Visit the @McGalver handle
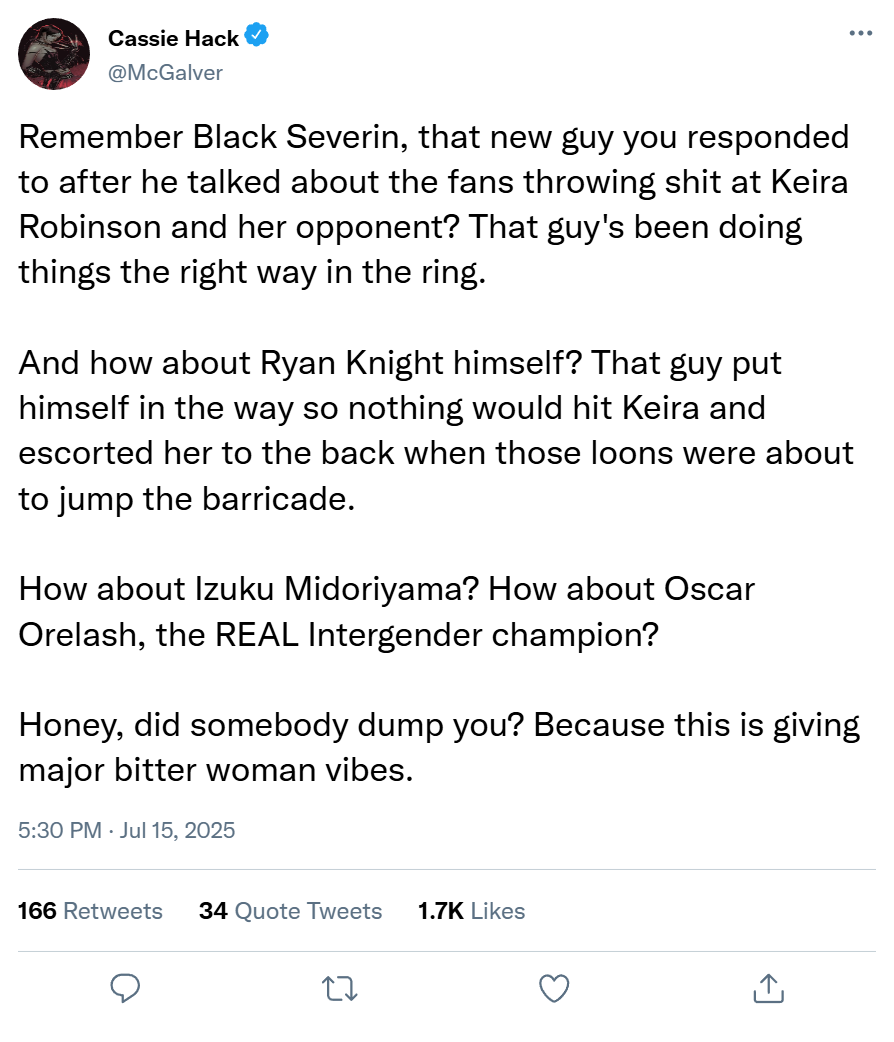This screenshot has width=894, height=1042. pos(165,72)
